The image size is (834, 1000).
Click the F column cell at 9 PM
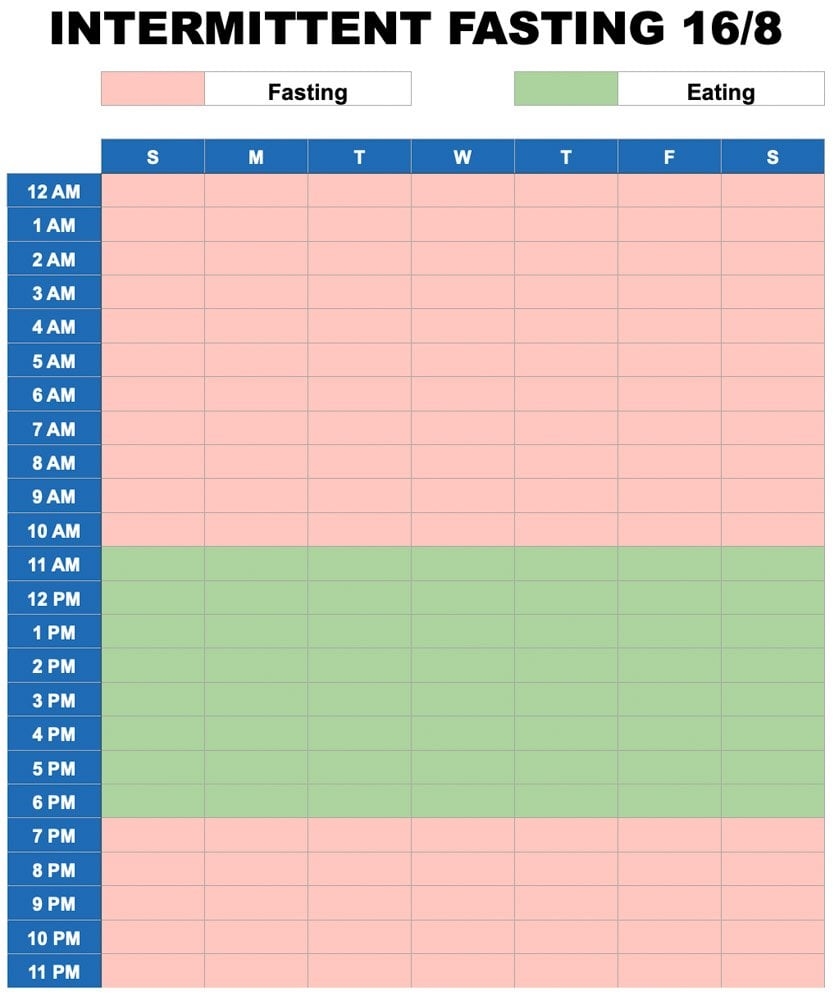669,904
